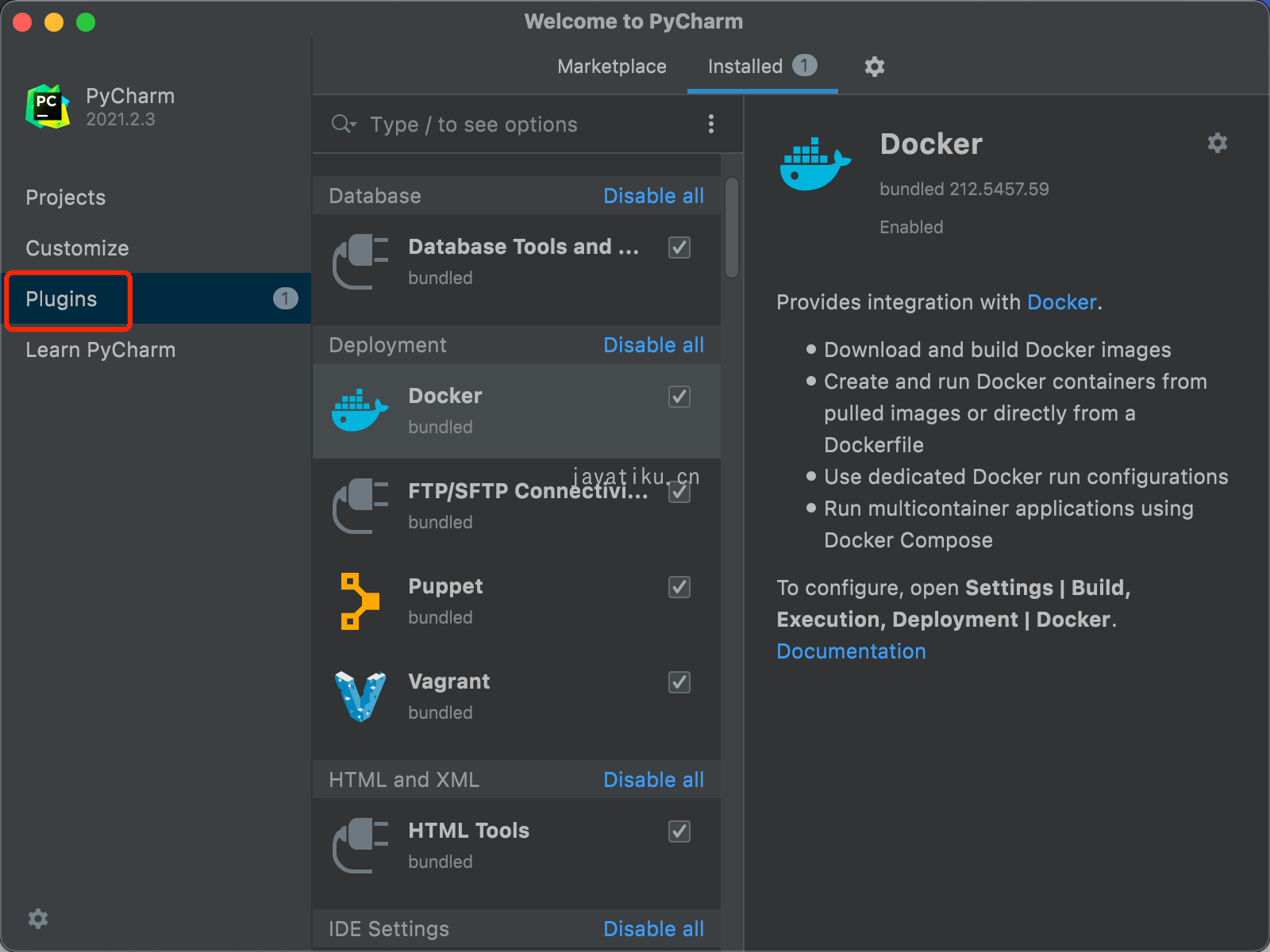This screenshot has width=1270, height=952.
Task: Disable the Puppet plugin checkbox
Action: pos(679,587)
